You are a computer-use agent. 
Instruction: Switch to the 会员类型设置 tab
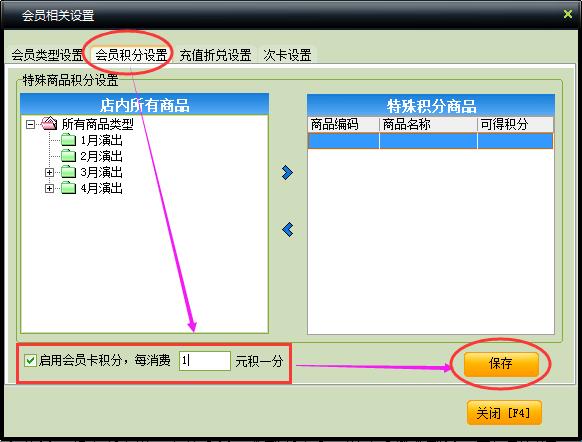47,55
